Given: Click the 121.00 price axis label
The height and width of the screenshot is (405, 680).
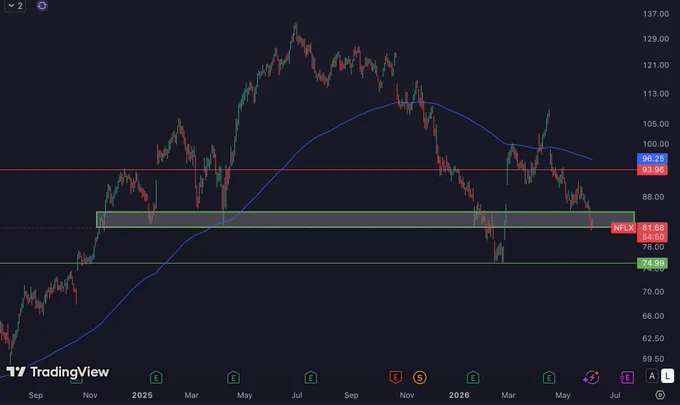Looking at the screenshot, I should (656, 65).
